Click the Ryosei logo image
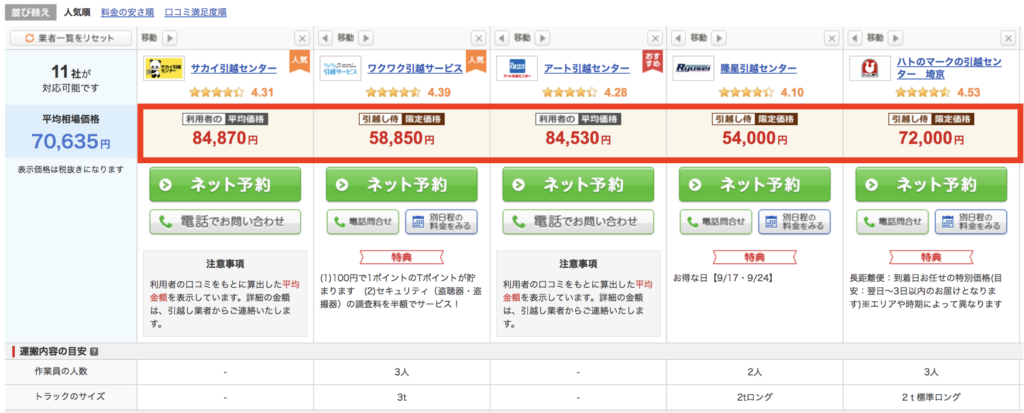1024x413 pixels. [x=694, y=68]
